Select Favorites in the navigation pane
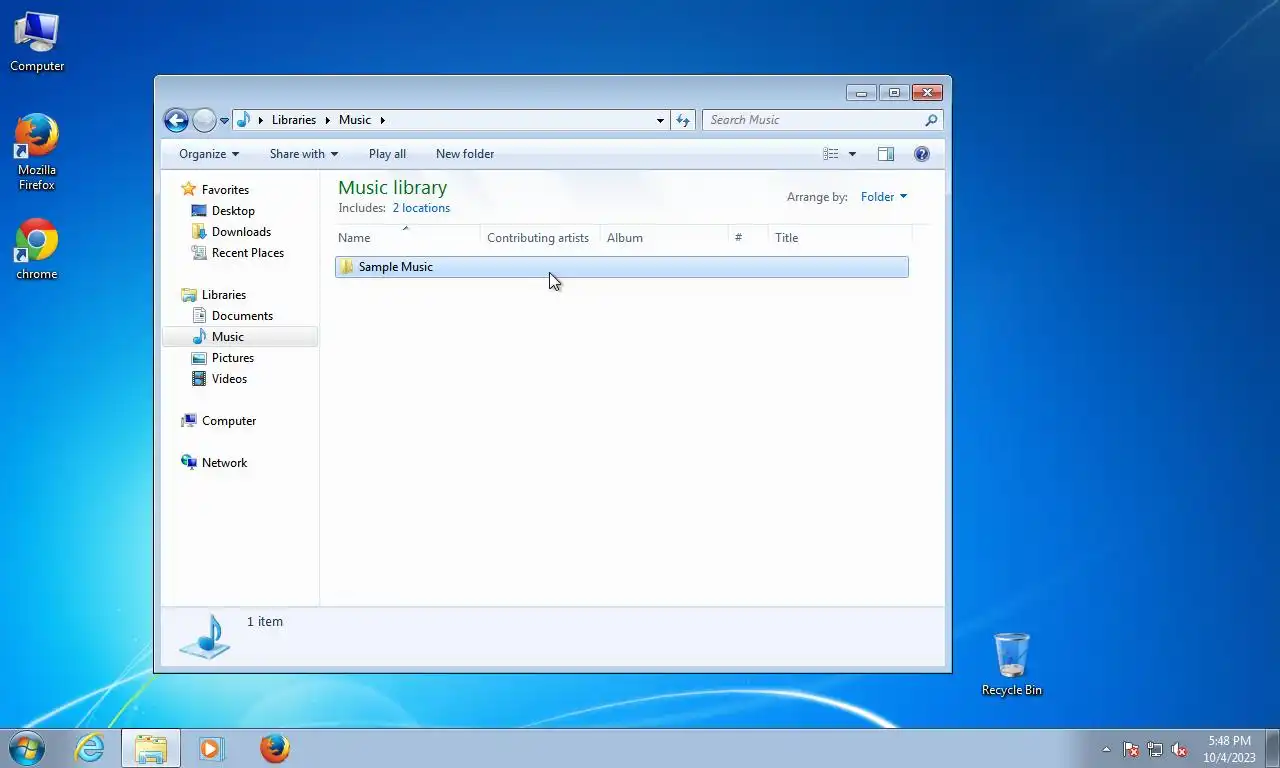 click(225, 190)
